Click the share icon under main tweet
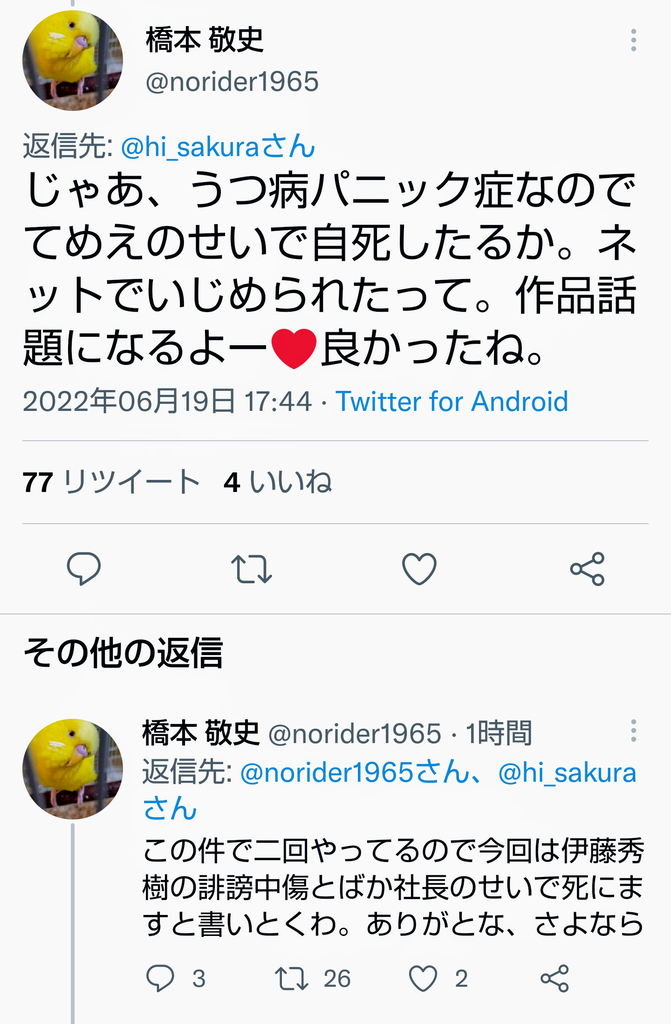Screen dimensions: 671x1024 (587, 569)
